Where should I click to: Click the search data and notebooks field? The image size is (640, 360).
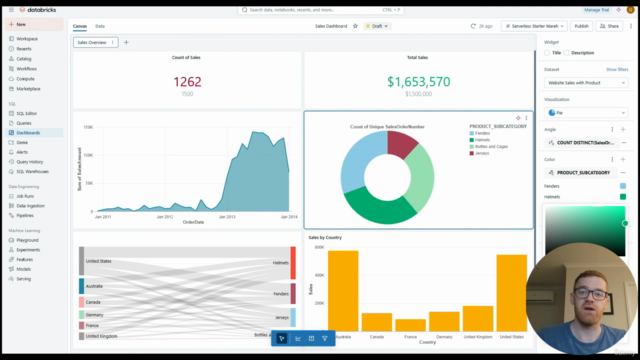[321, 10]
